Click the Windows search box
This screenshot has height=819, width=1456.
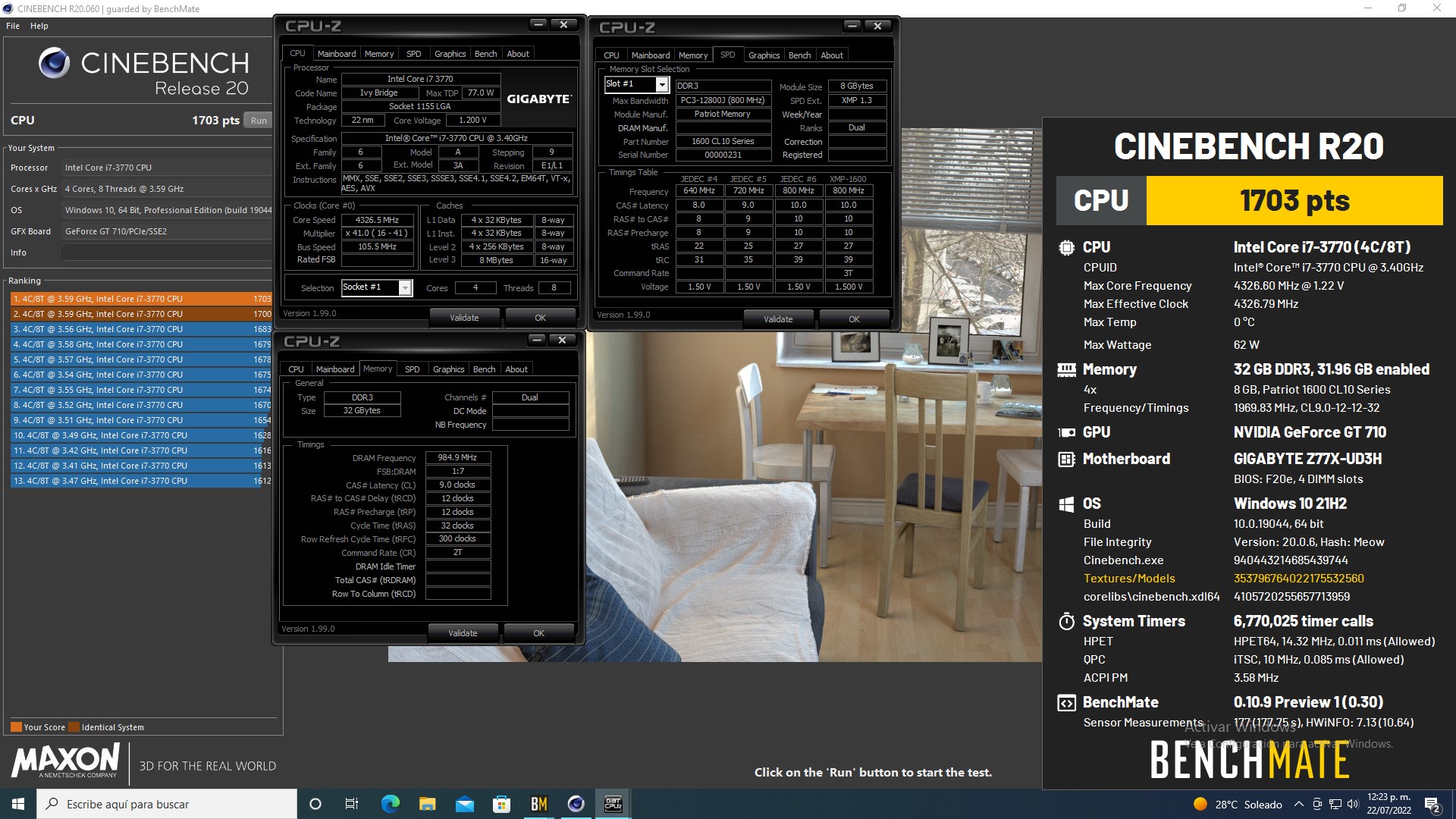[167, 804]
